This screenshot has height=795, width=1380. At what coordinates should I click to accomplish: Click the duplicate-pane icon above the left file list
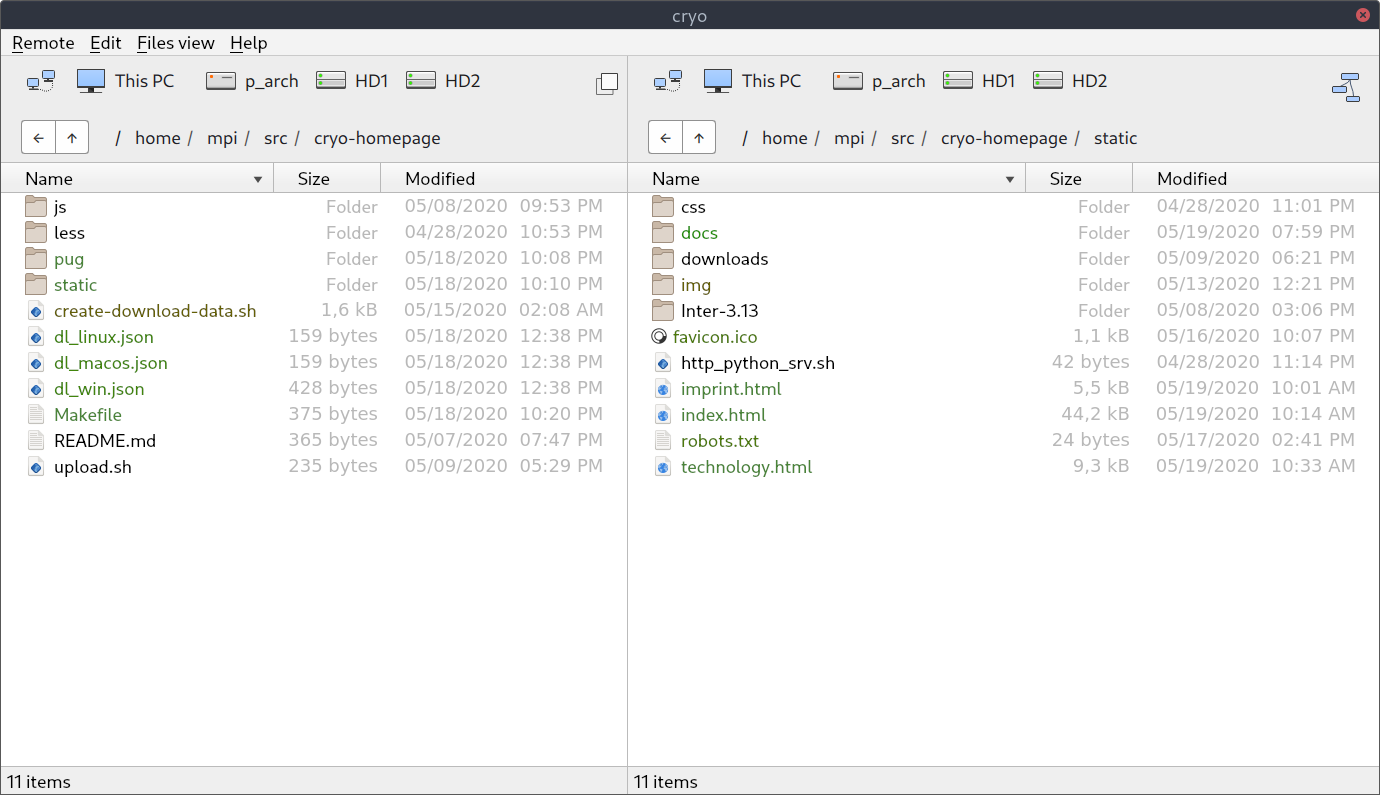607,84
